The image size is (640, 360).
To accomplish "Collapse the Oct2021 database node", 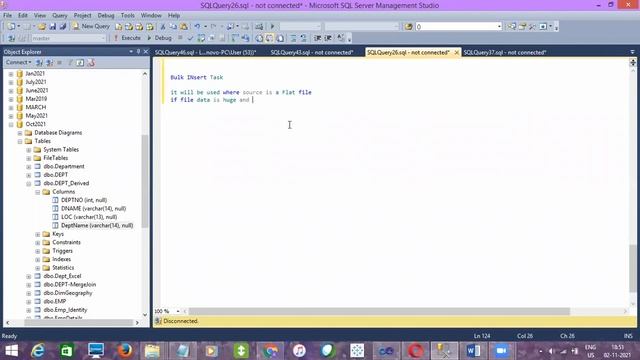I will 11,124.
